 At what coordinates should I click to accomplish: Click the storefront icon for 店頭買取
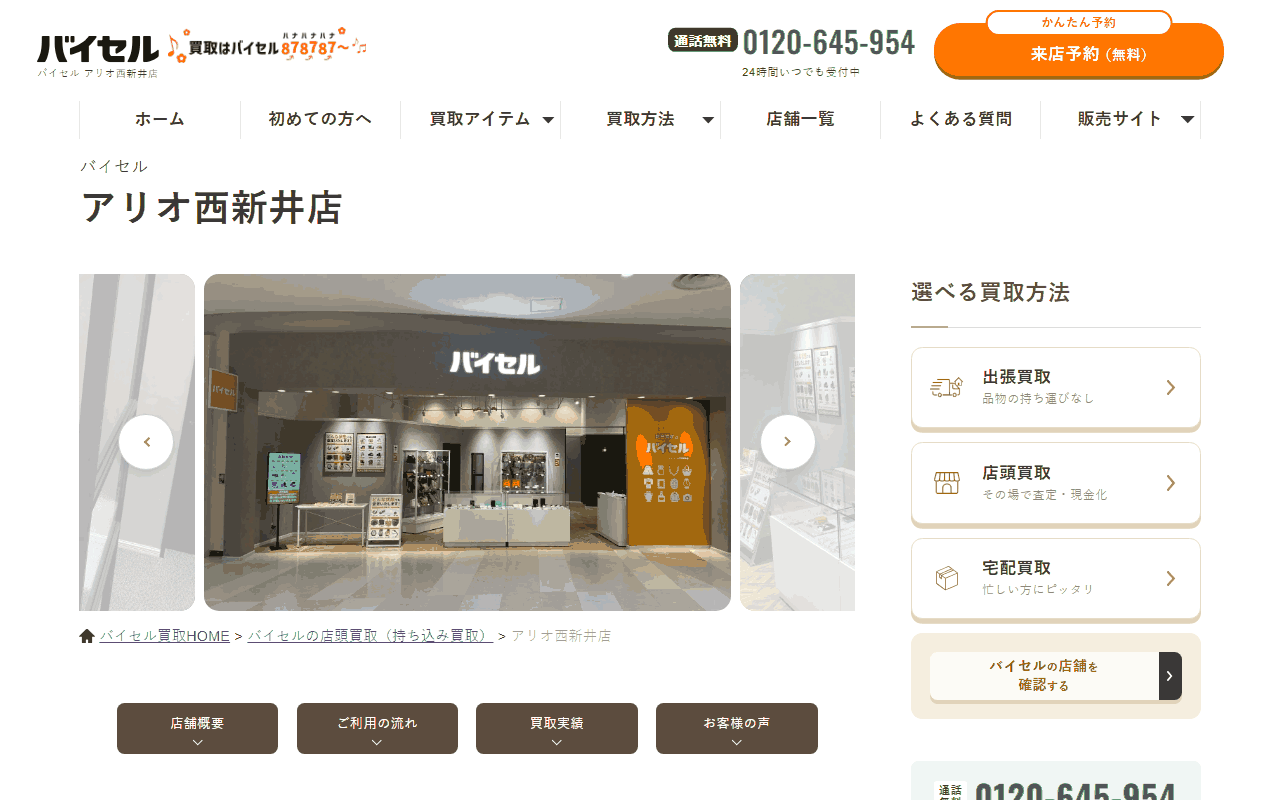pyautogui.click(x=946, y=483)
